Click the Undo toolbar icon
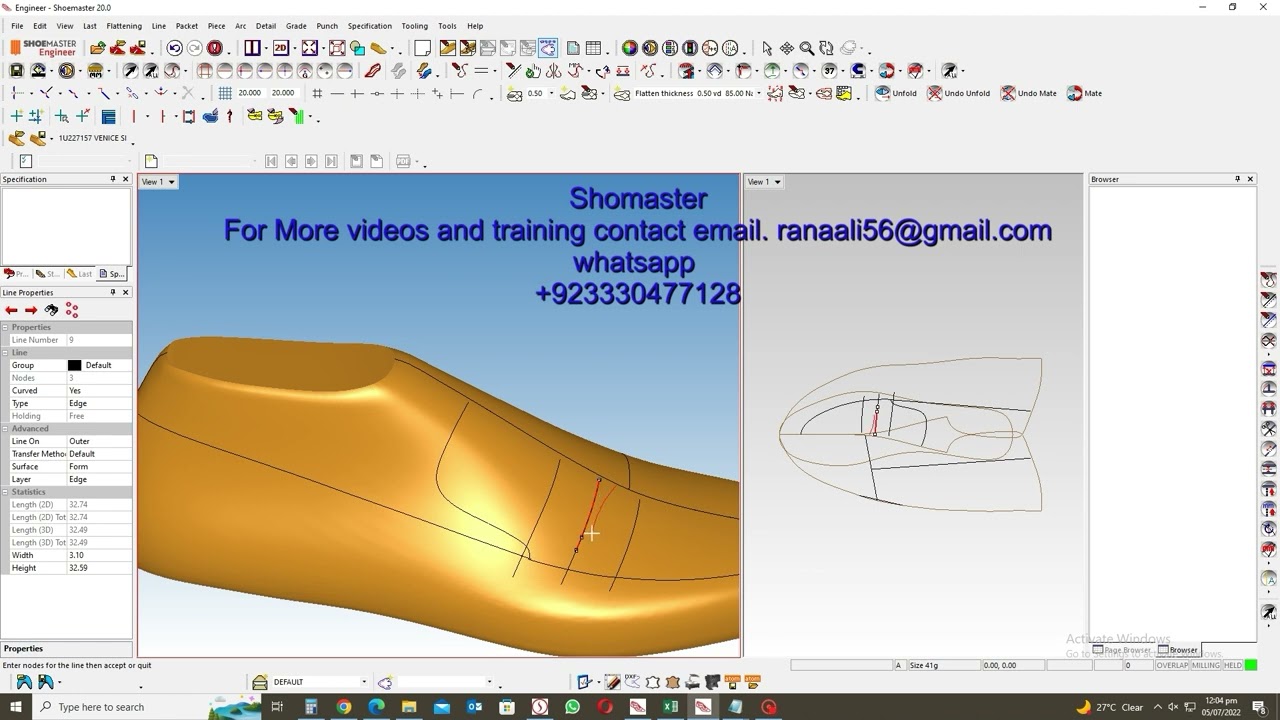 174,48
